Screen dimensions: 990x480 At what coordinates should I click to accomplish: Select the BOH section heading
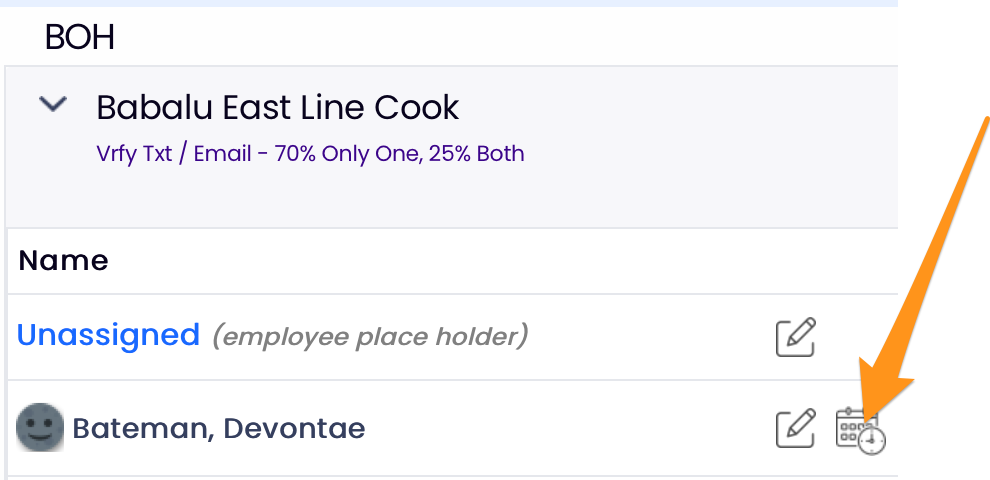(80, 38)
